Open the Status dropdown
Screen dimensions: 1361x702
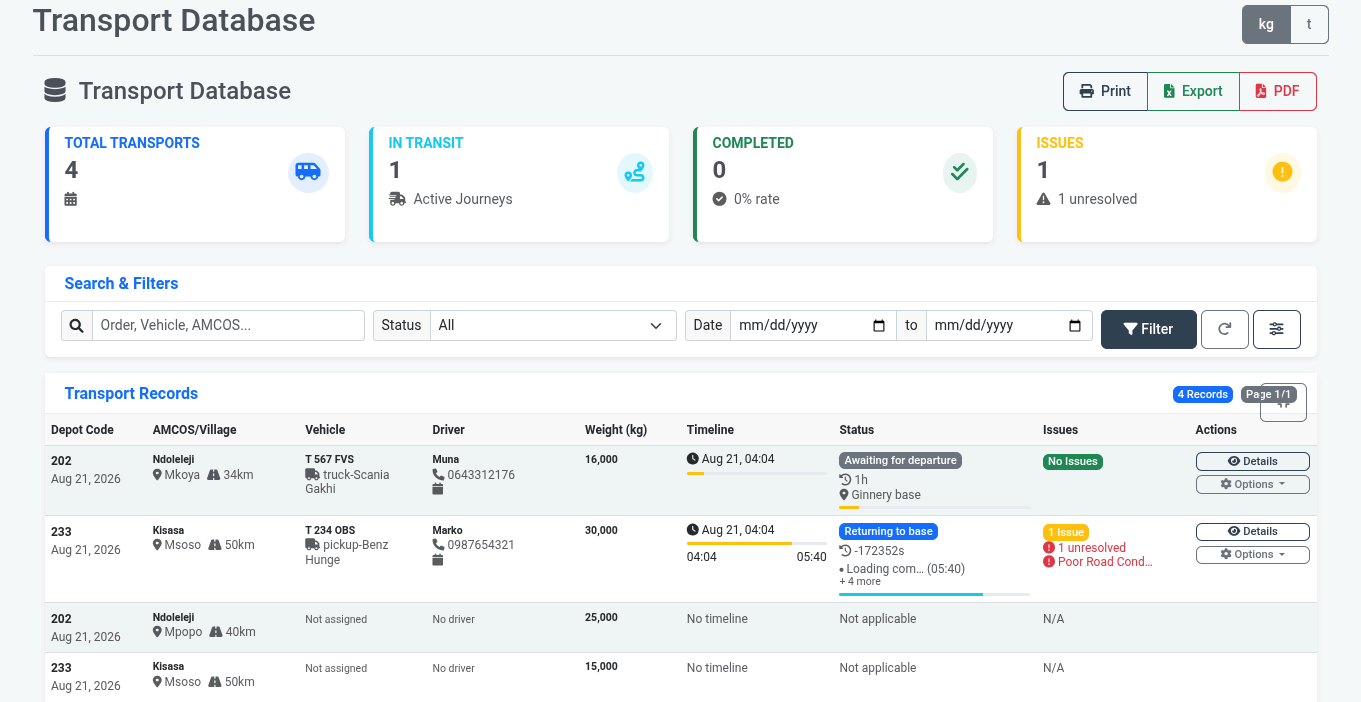click(553, 326)
